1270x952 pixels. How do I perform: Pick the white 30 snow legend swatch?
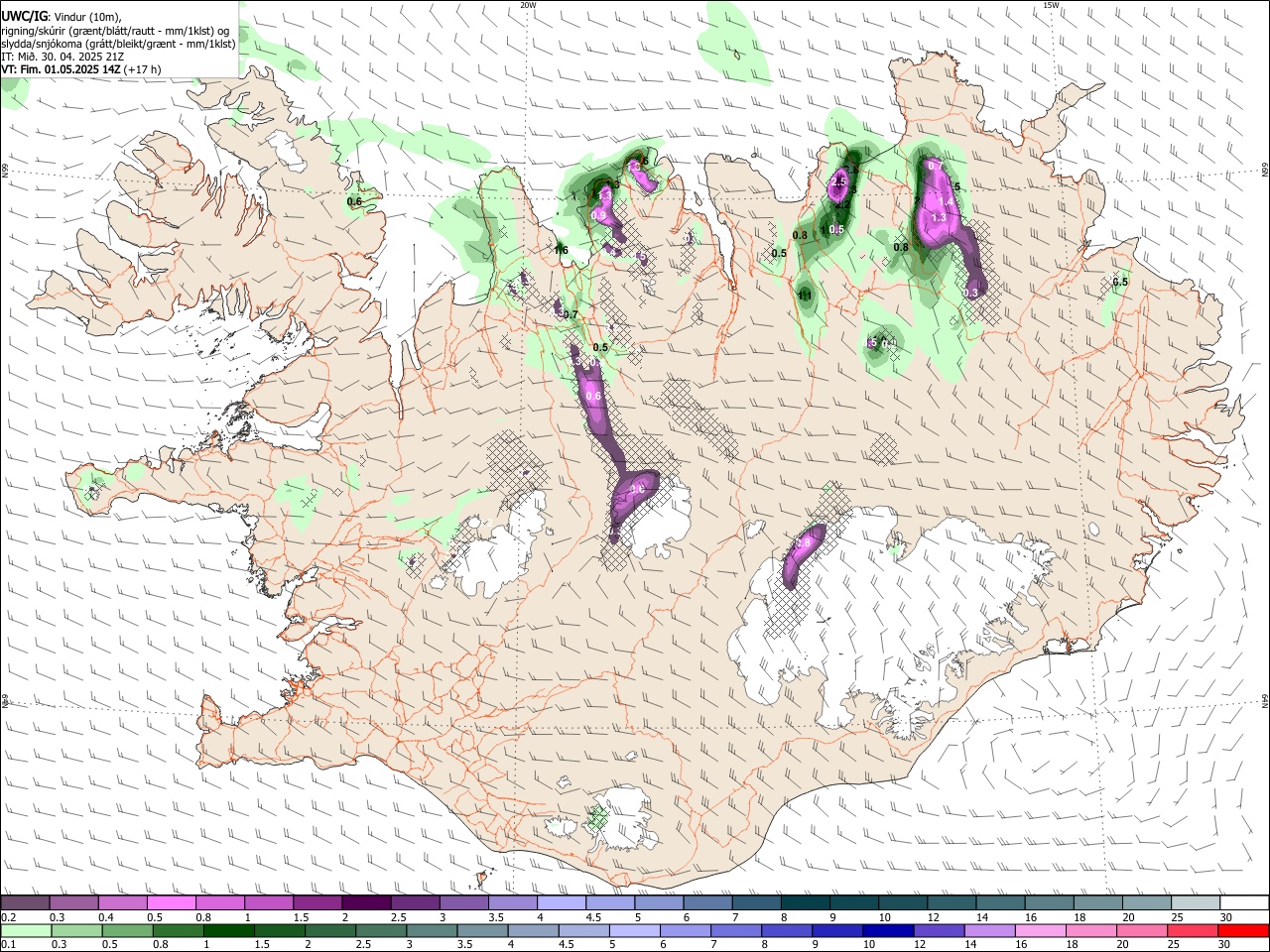point(1244,903)
